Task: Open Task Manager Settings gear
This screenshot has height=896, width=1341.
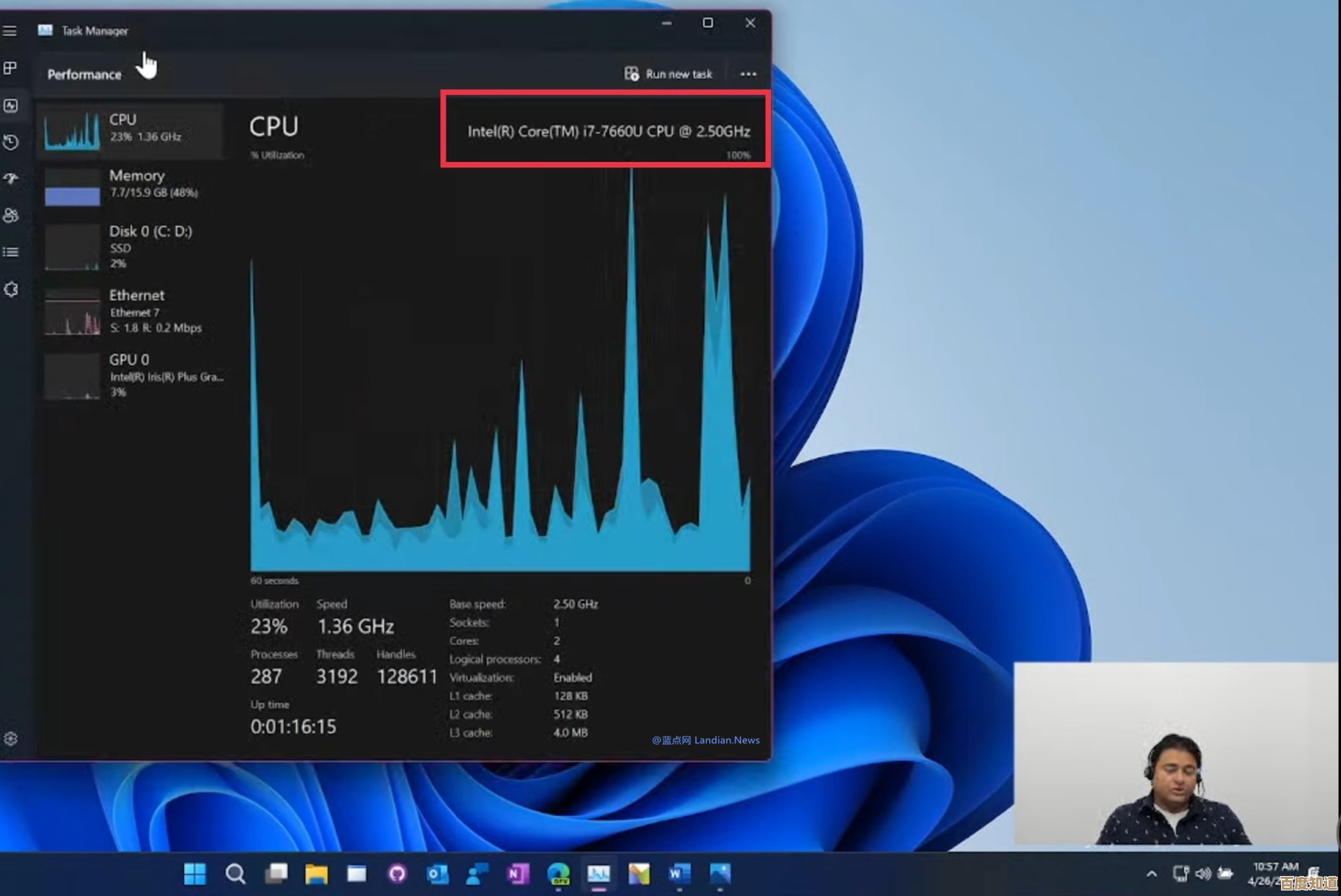Action: point(10,738)
